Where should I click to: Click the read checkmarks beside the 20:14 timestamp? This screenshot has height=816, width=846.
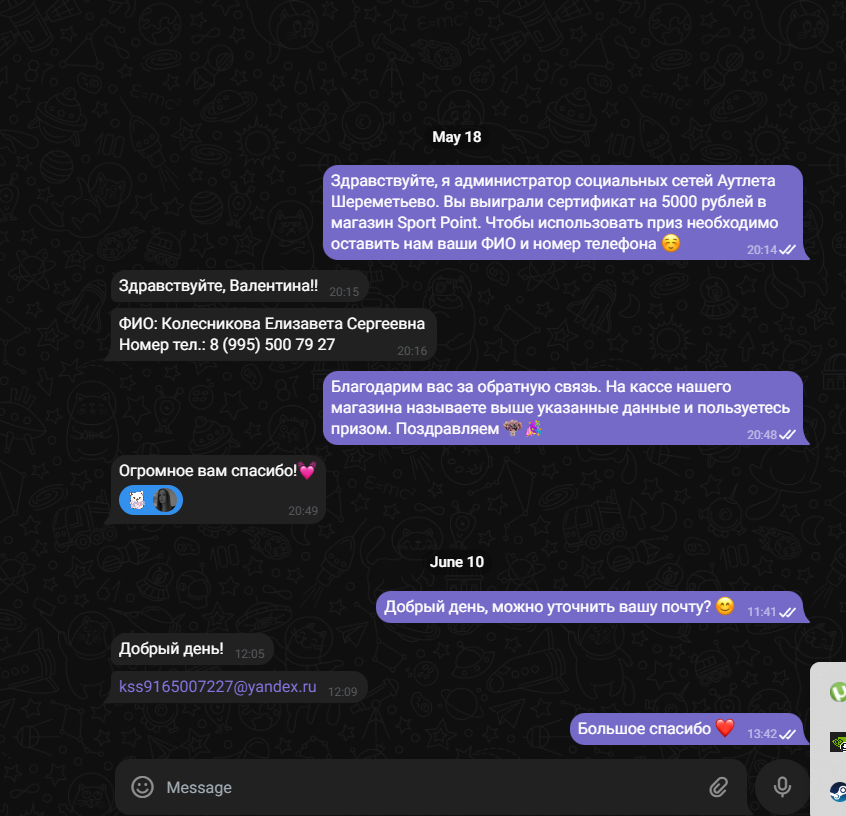pyautogui.click(x=787, y=250)
